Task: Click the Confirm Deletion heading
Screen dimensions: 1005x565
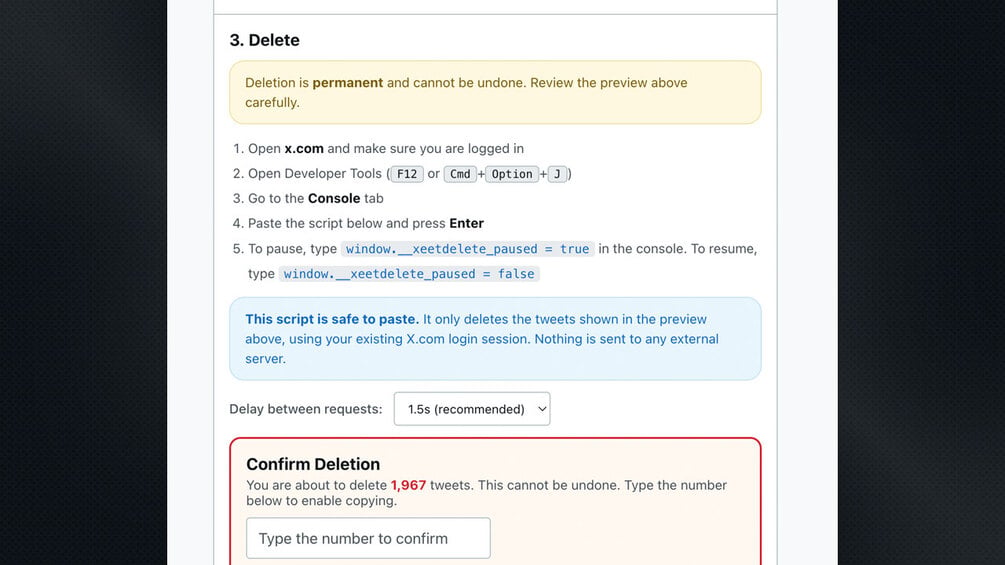Action: coord(313,464)
